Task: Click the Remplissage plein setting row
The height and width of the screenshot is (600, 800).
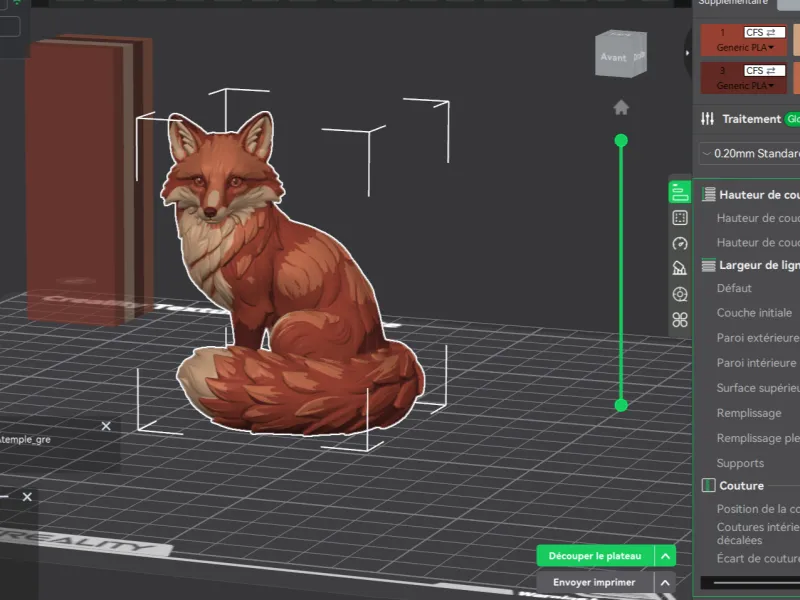Action: point(758,438)
